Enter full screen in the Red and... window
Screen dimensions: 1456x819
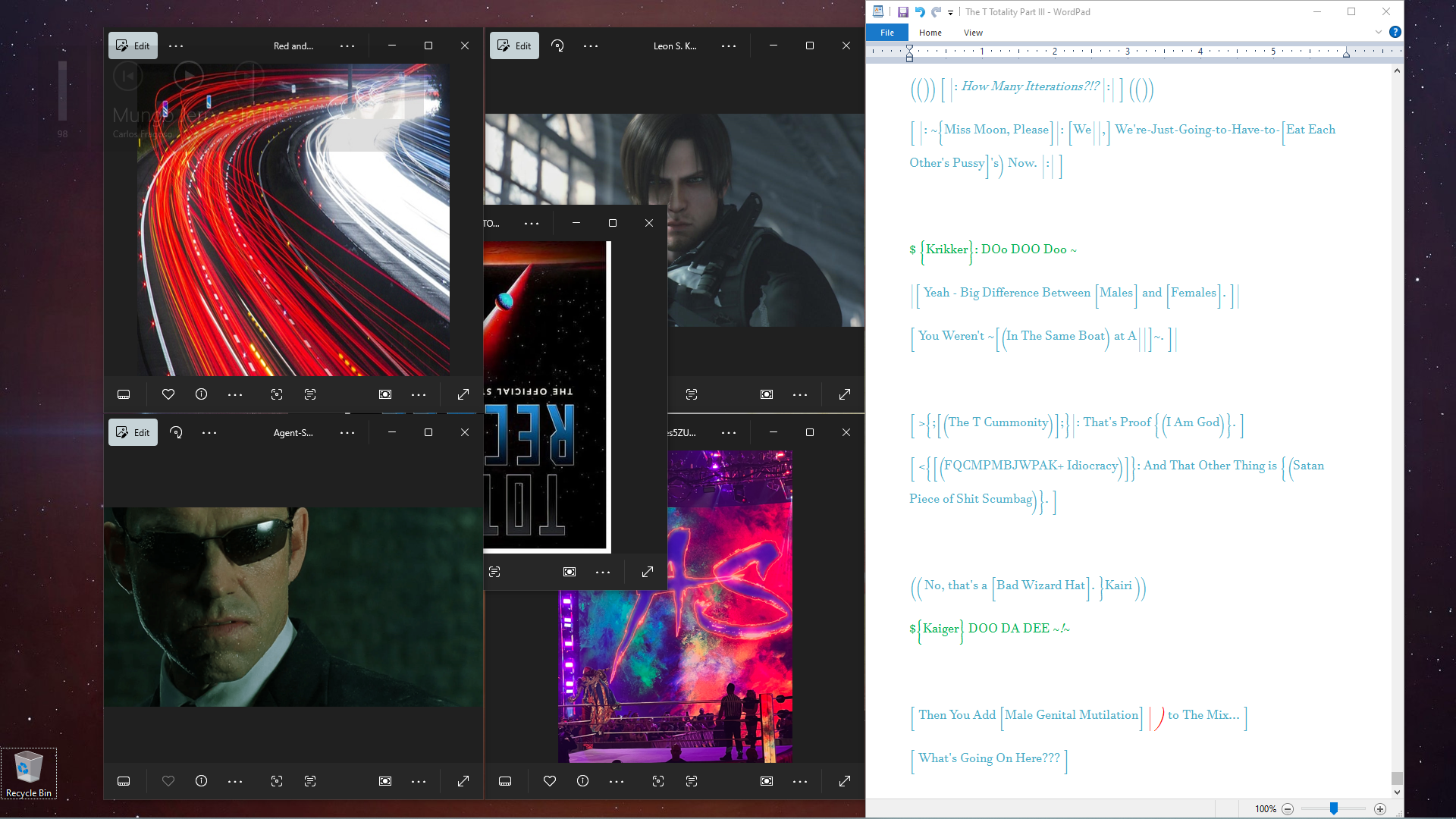click(x=463, y=394)
